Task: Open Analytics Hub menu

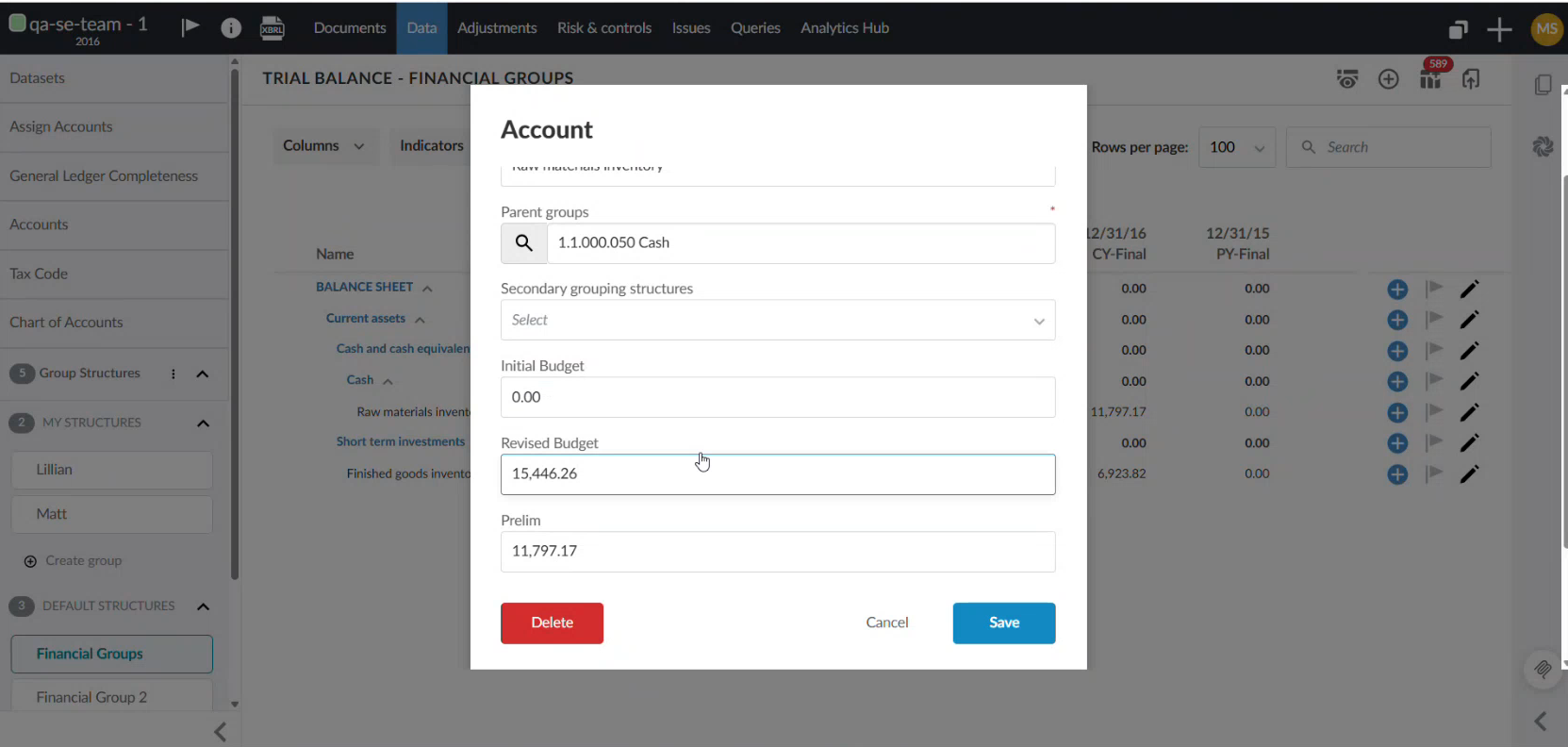Action: (845, 28)
